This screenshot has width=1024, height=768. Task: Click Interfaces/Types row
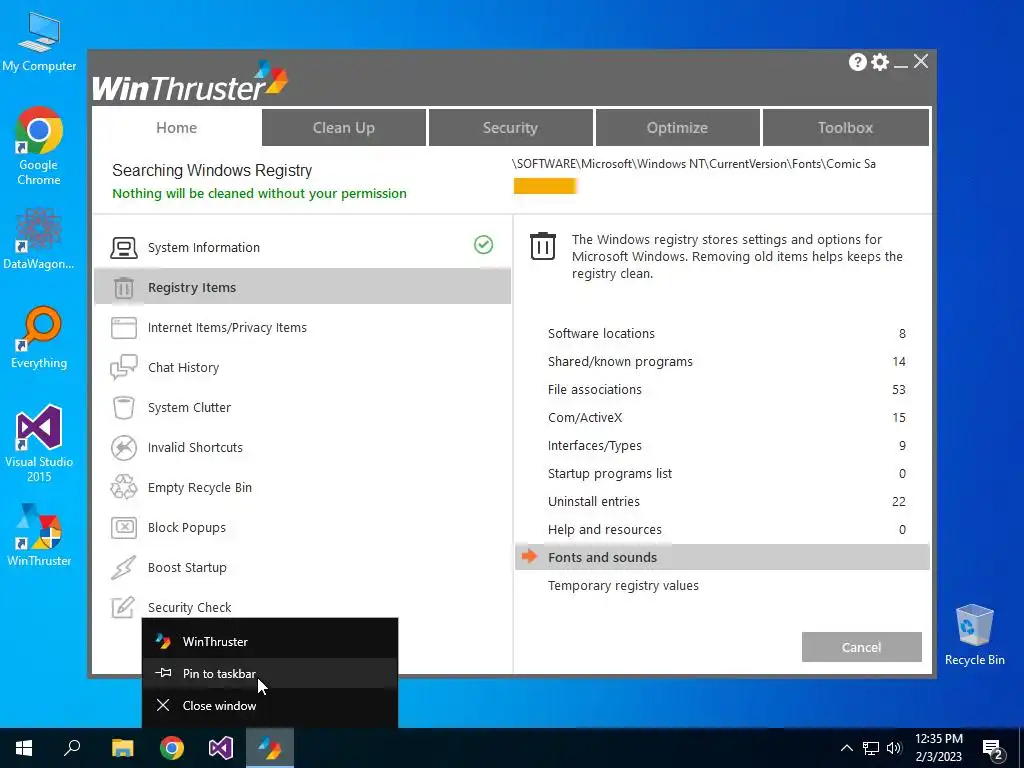pyautogui.click(x=722, y=445)
